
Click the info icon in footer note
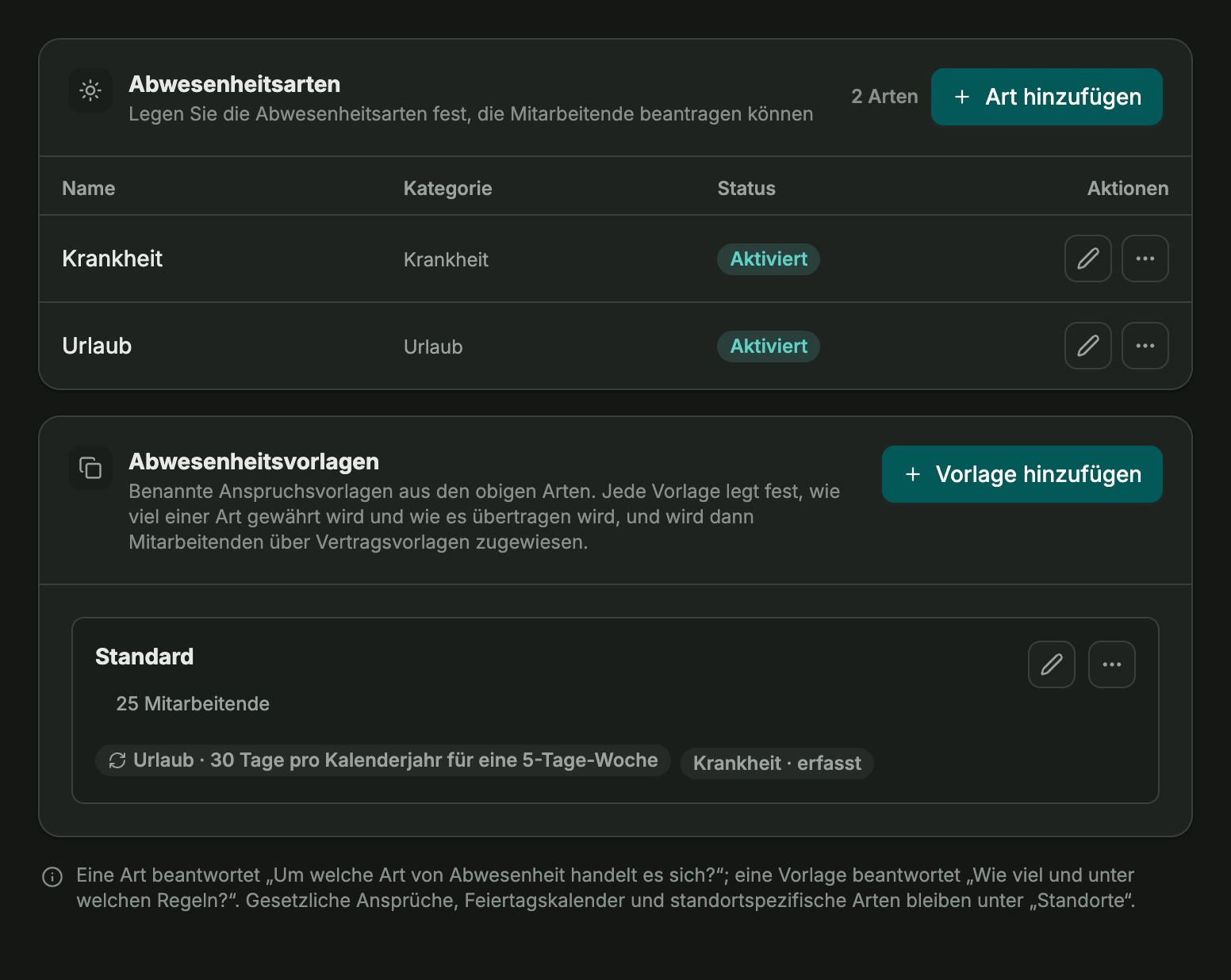(52, 876)
